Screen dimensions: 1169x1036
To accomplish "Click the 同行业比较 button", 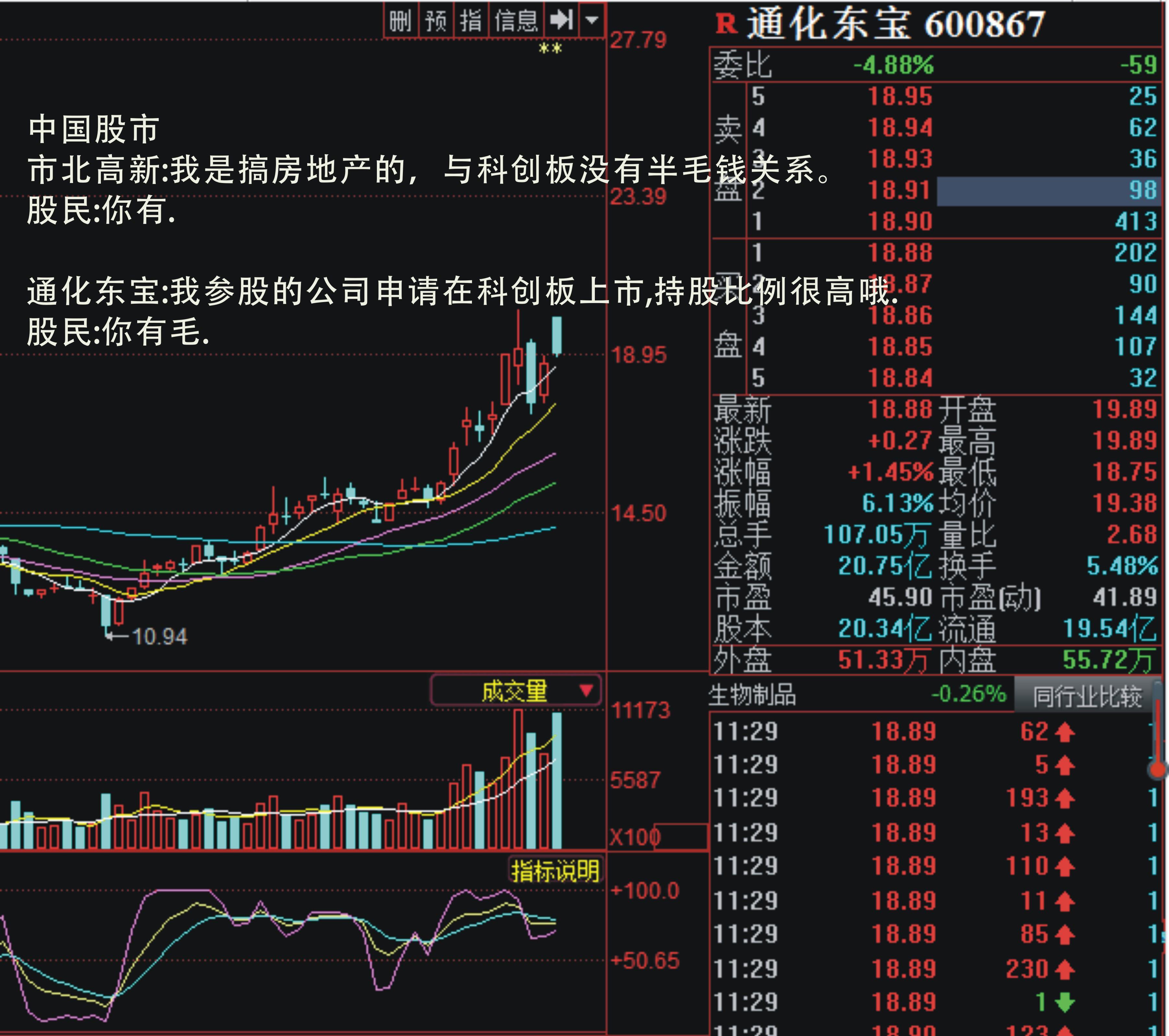I will [1087, 696].
